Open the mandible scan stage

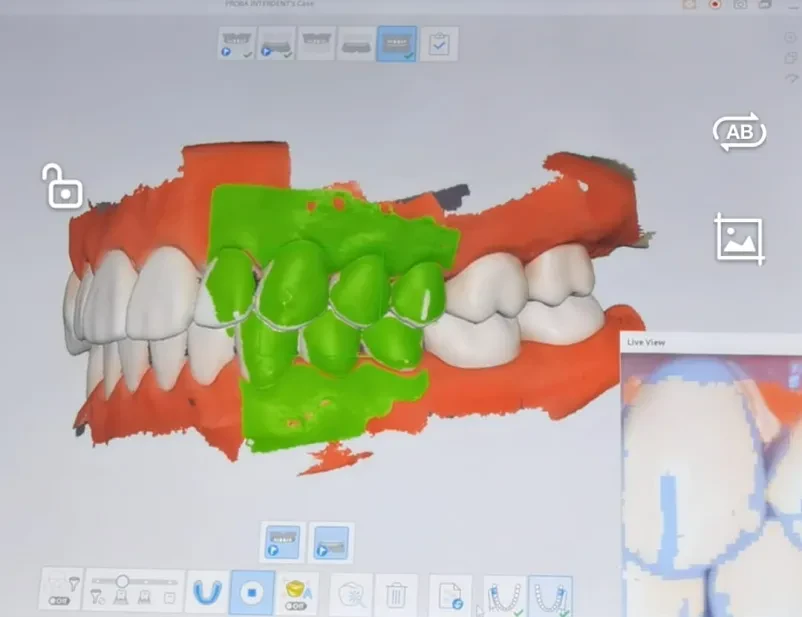[x=356, y=45]
